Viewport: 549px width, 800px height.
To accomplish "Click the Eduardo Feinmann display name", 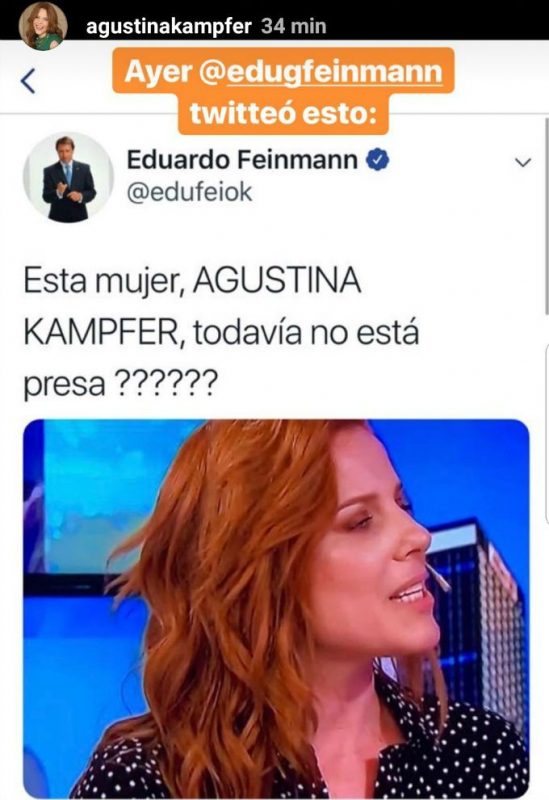I will 242,160.
